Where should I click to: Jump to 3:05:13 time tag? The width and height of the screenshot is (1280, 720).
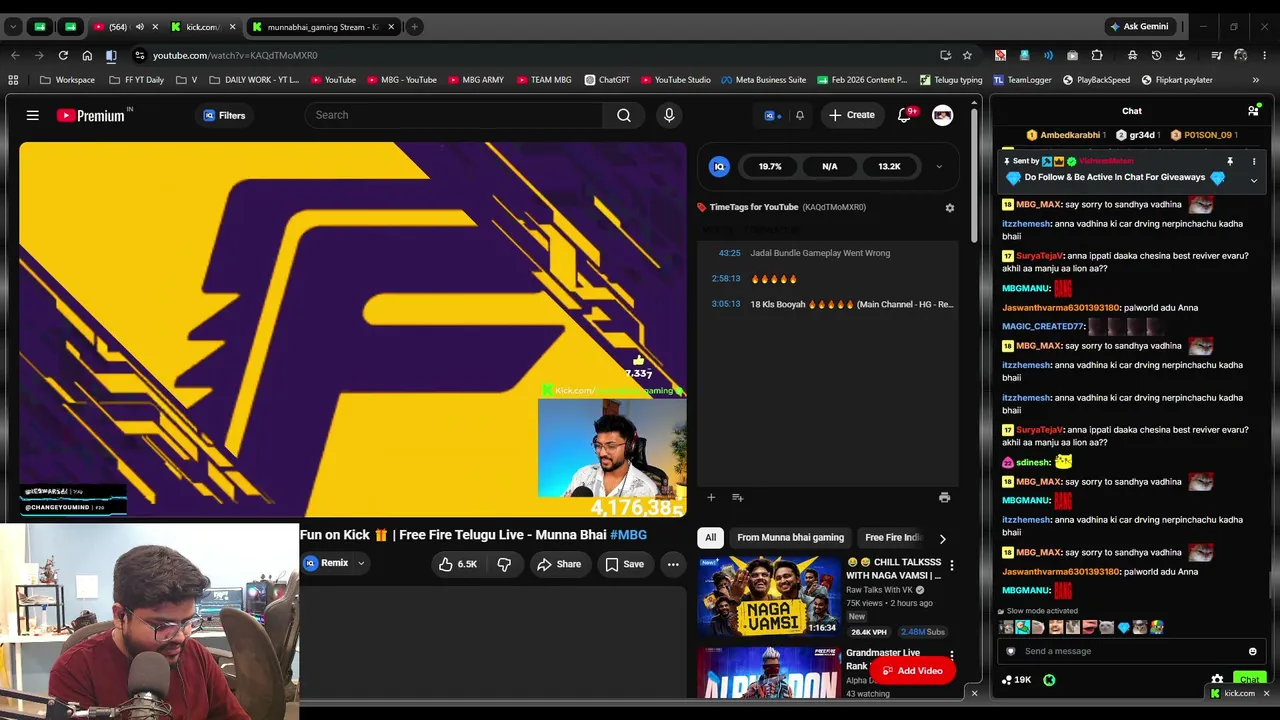(726, 304)
